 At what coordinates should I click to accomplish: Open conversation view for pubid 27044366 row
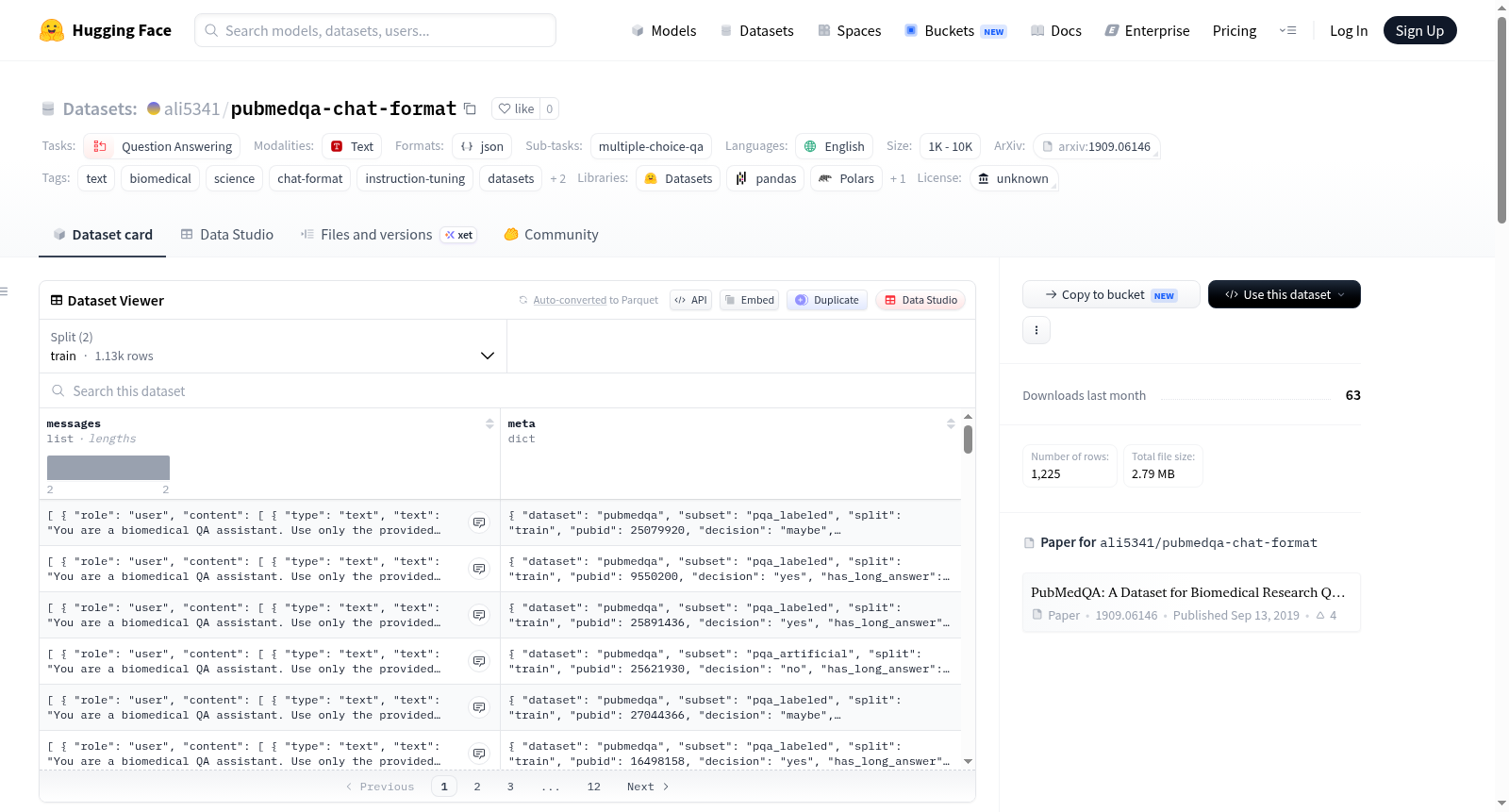tap(479, 707)
